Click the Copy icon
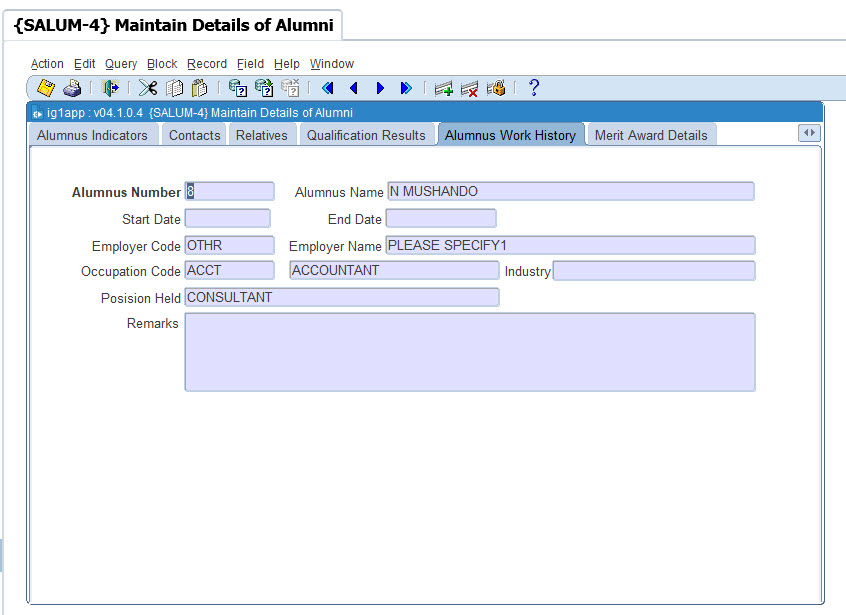846x615 pixels. [174, 88]
